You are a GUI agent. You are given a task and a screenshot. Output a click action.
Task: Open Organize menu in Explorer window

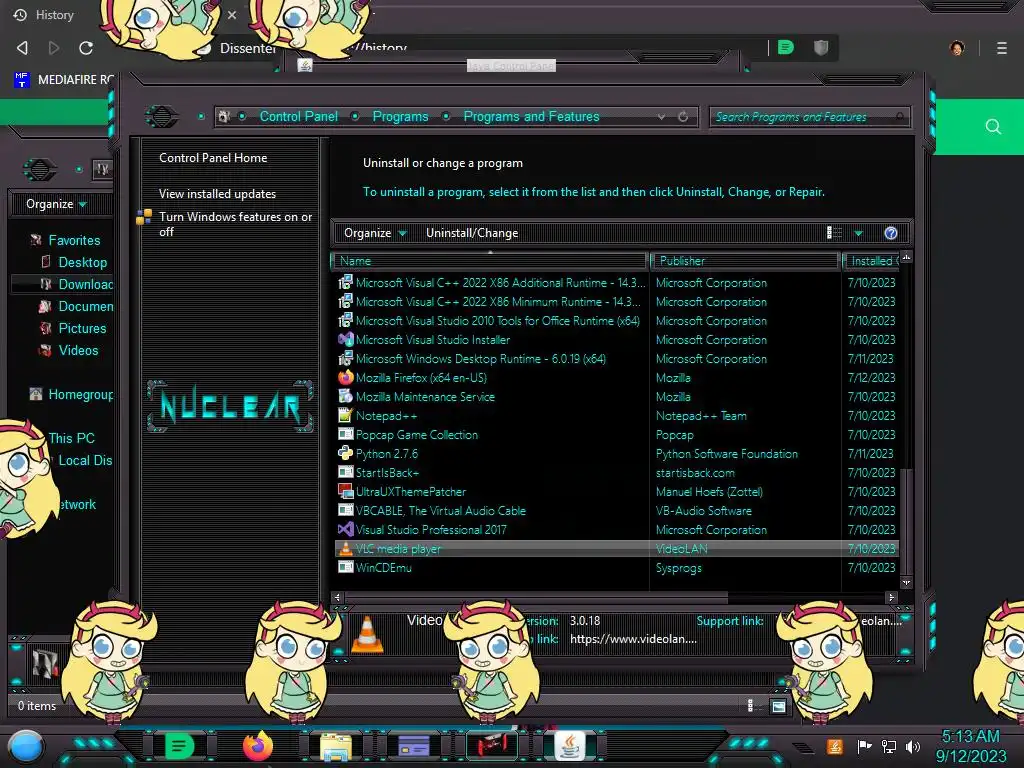tap(56, 204)
